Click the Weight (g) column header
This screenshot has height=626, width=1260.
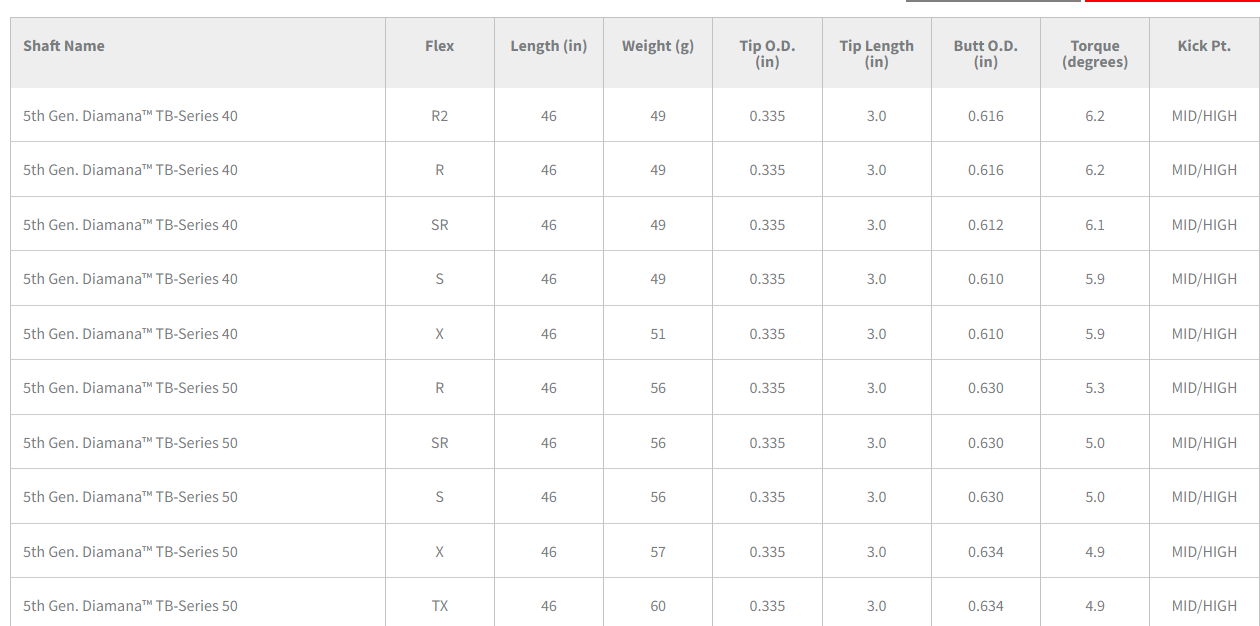pos(657,46)
